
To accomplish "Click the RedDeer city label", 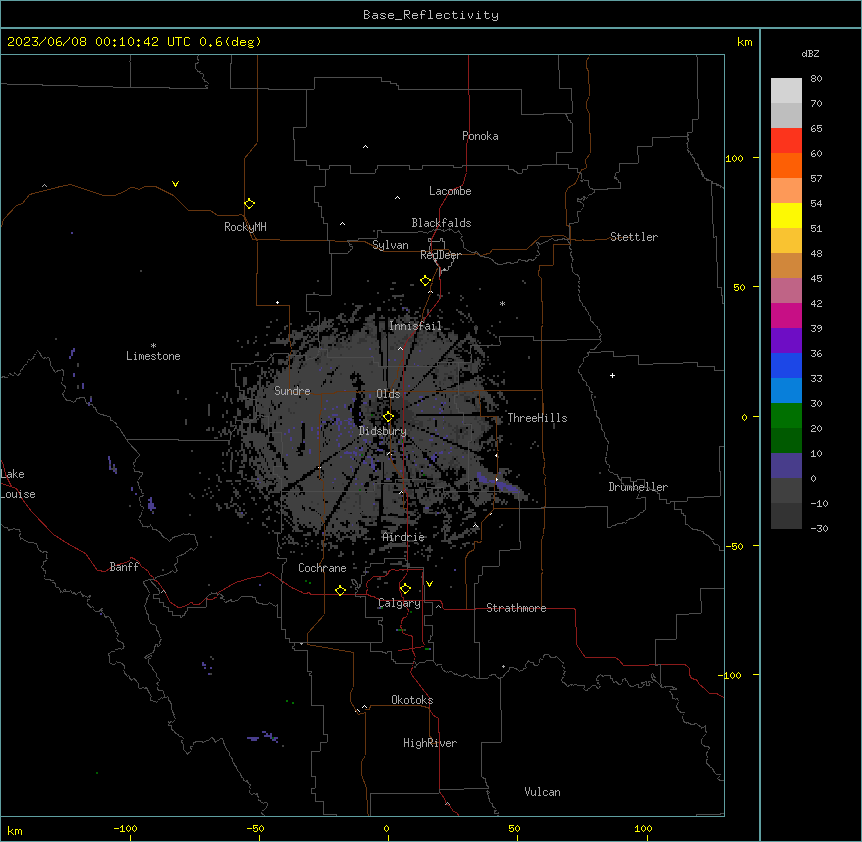I will click(440, 255).
